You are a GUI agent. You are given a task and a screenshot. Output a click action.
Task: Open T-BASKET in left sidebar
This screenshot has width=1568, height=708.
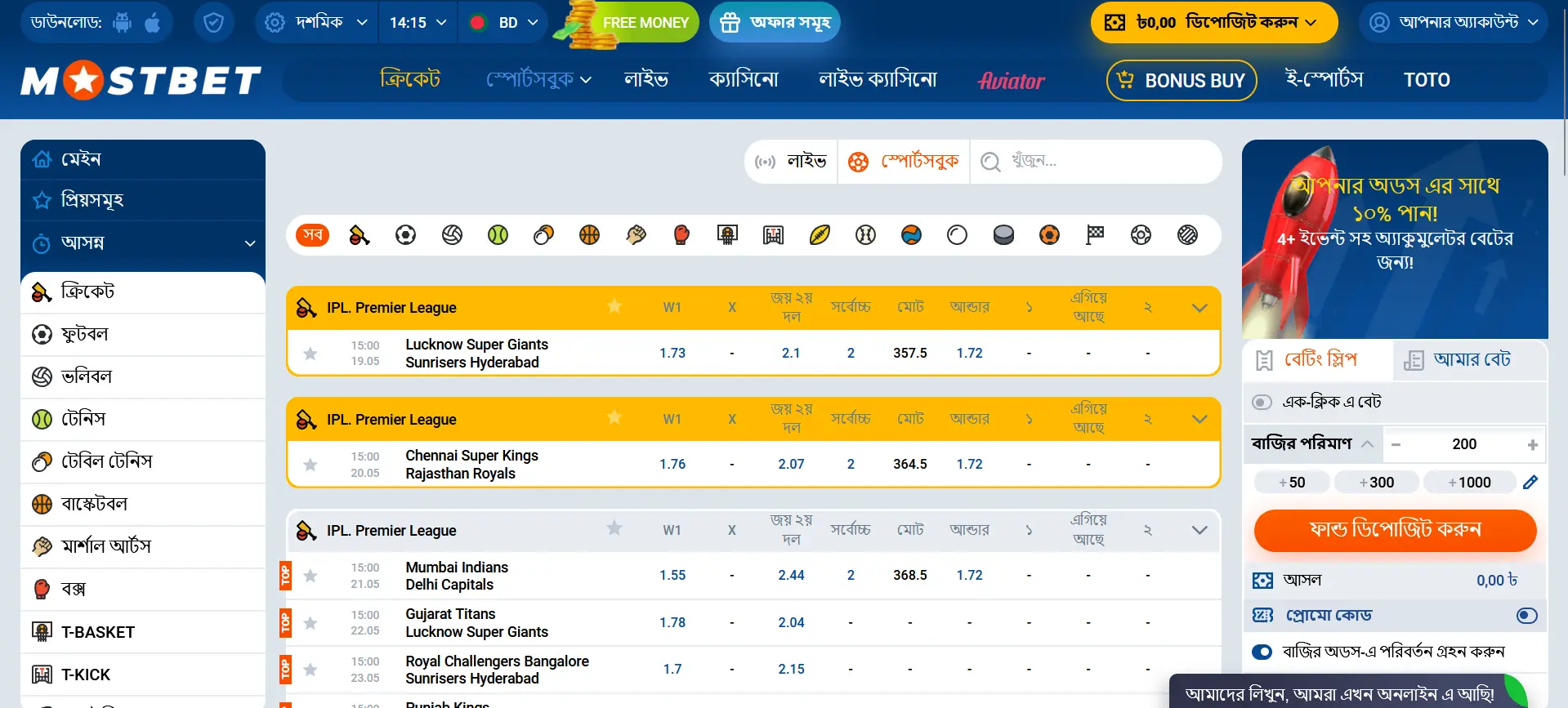143,632
